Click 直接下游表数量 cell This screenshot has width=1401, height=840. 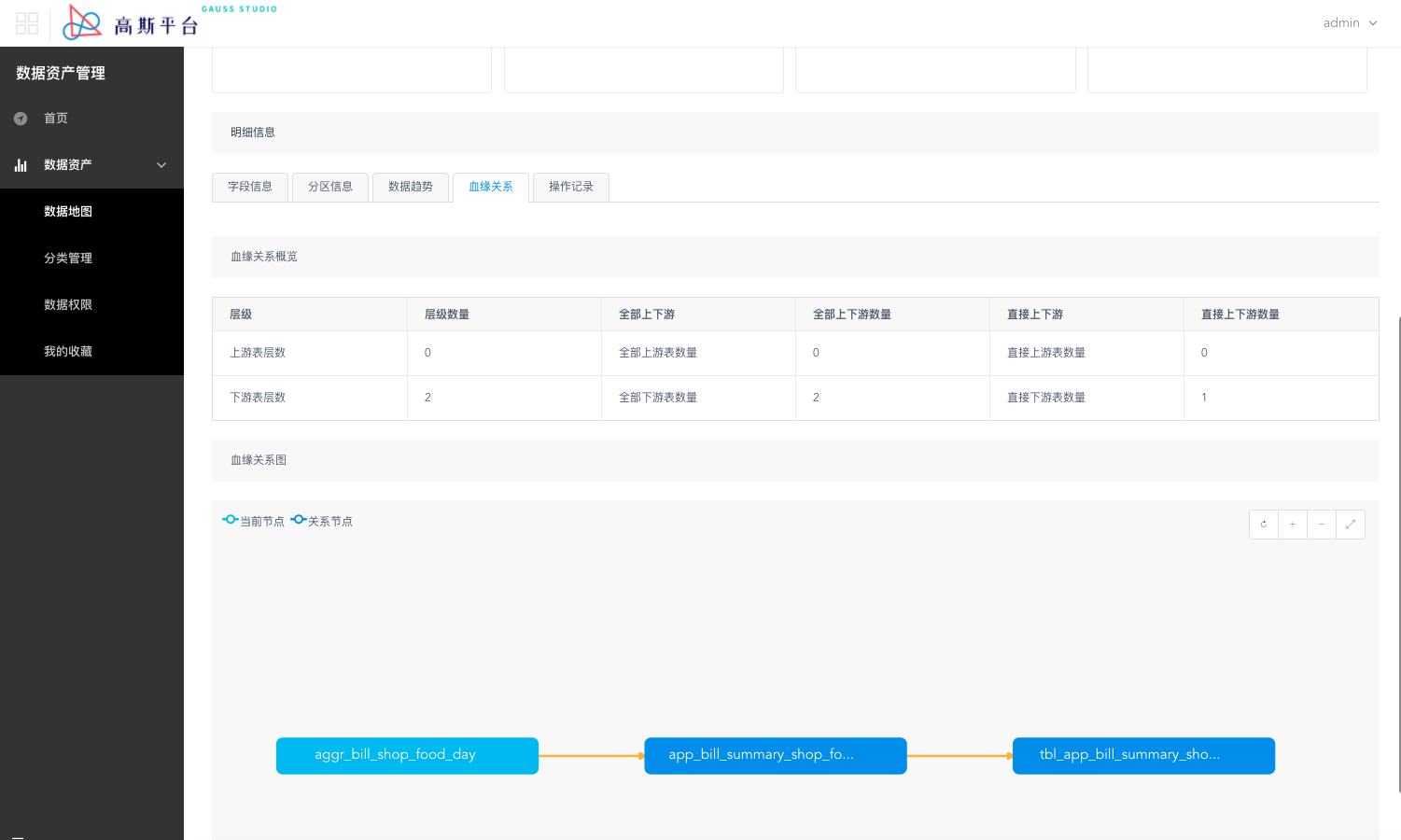pos(1086,398)
